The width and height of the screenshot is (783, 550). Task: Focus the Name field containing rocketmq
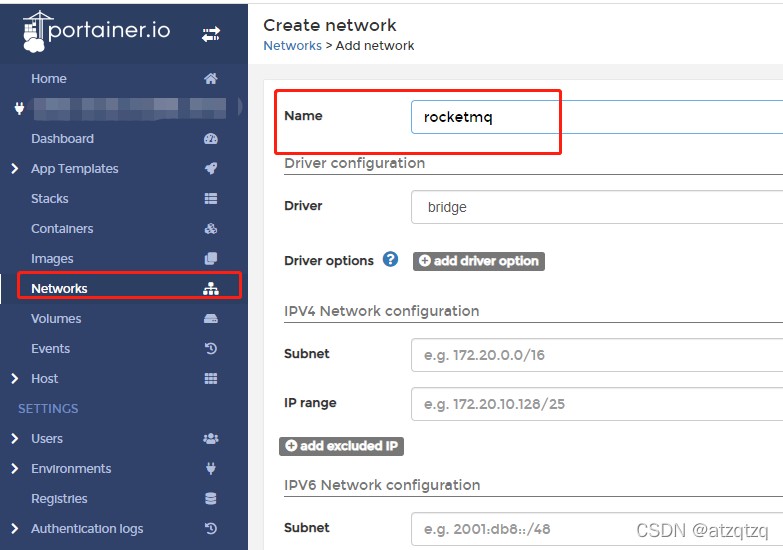coord(597,117)
